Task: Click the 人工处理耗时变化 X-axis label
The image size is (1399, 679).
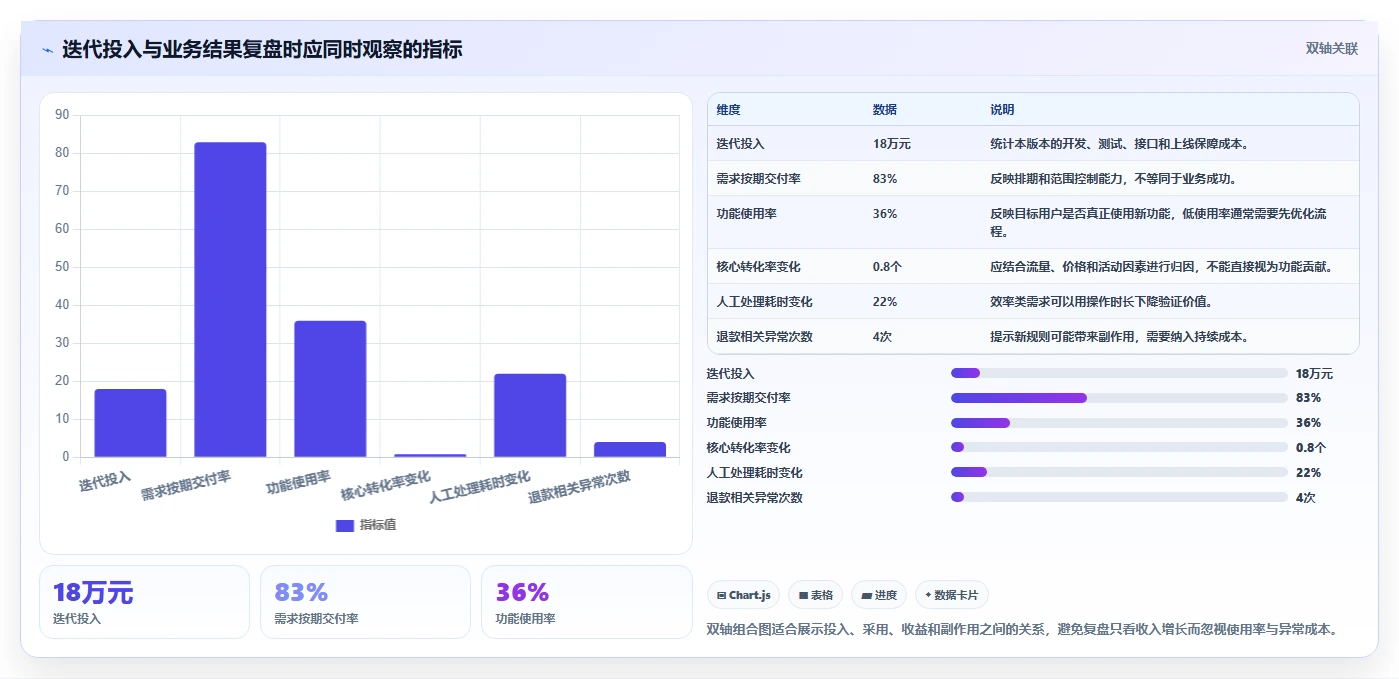Action: 480,488
